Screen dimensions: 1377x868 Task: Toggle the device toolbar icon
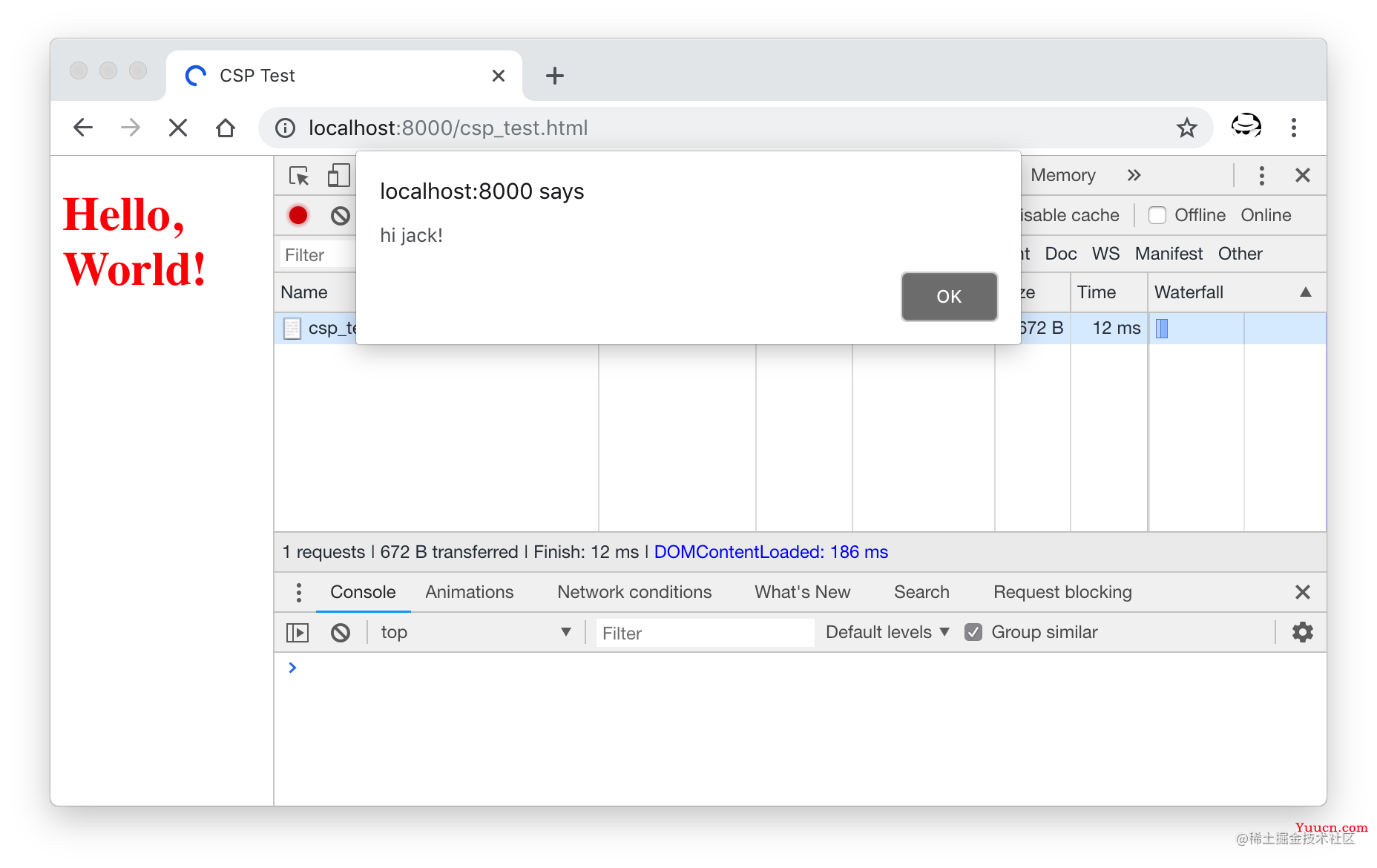coord(338,176)
